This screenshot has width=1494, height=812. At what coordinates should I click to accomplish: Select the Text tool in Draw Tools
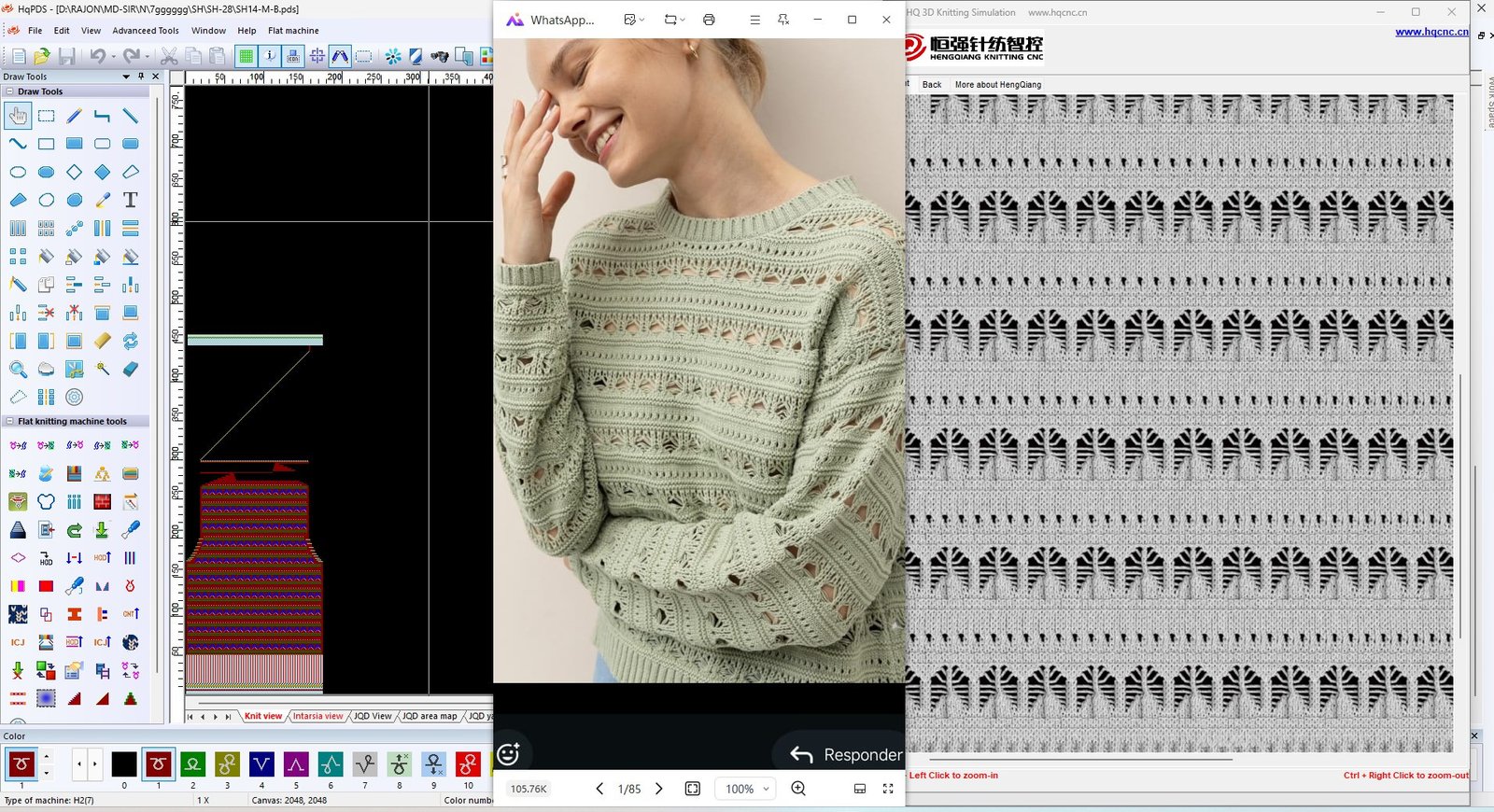pos(131,200)
